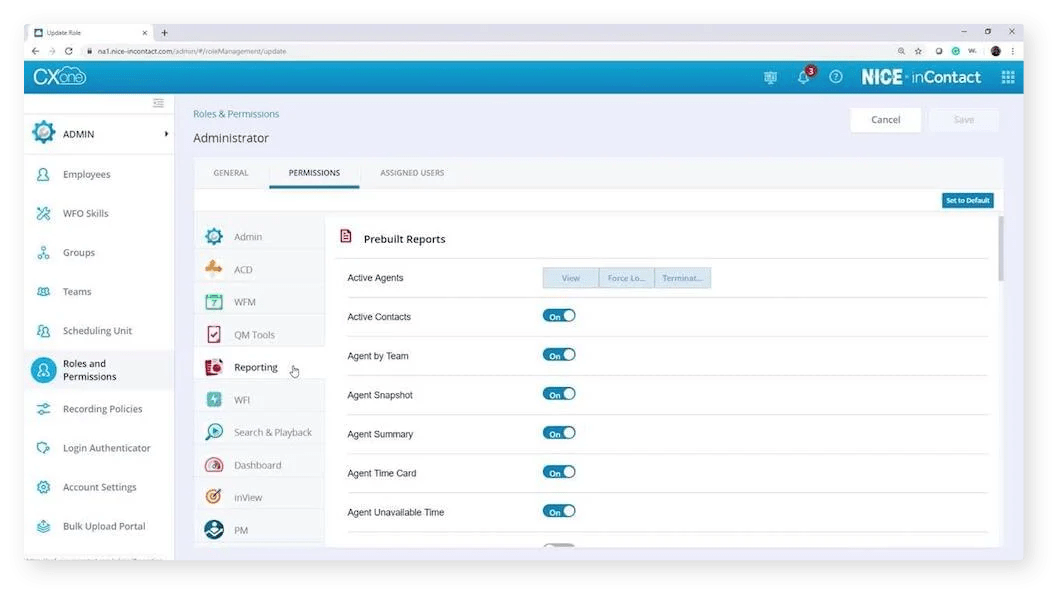Click the inView target icon
1061x598 pixels.
click(214, 497)
